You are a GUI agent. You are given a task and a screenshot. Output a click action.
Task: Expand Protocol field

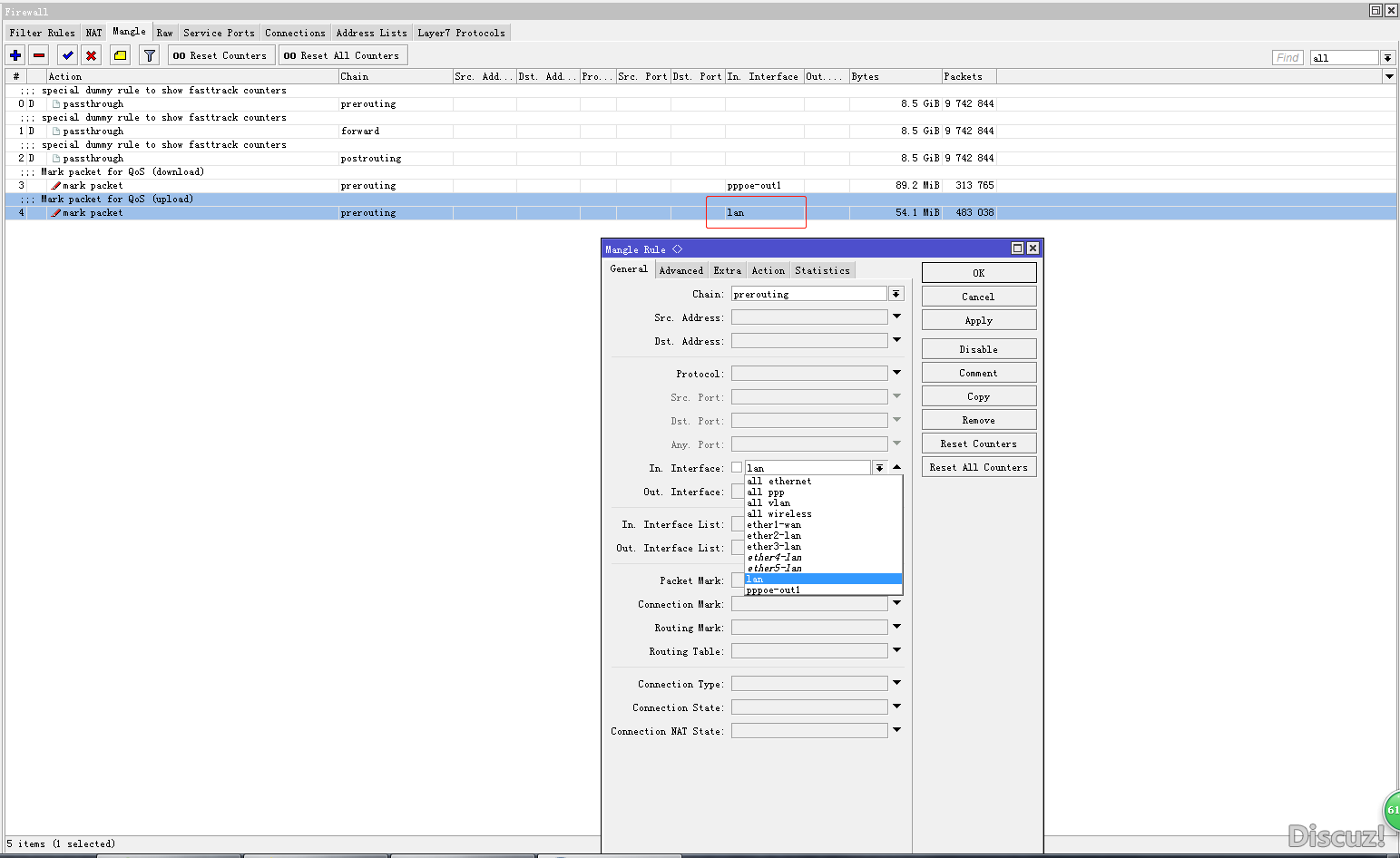(x=896, y=373)
